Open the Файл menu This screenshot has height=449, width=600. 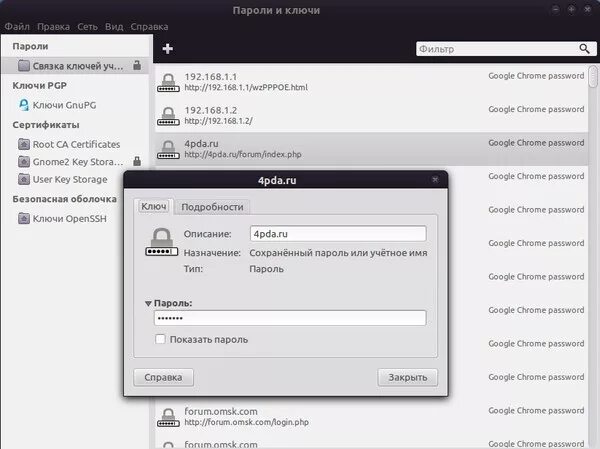coord(17,27)
